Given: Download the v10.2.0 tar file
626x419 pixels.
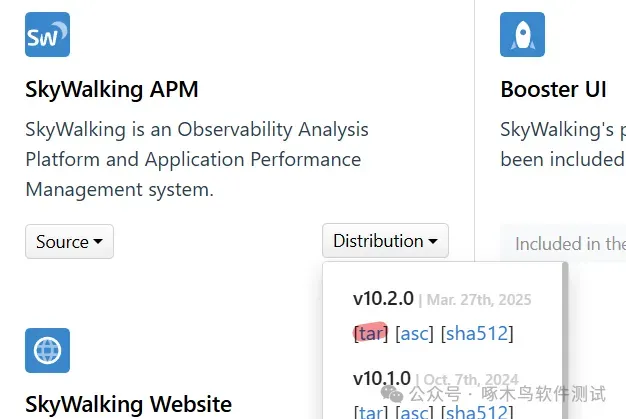Looking at the screenshot, I should coord(371,333).
